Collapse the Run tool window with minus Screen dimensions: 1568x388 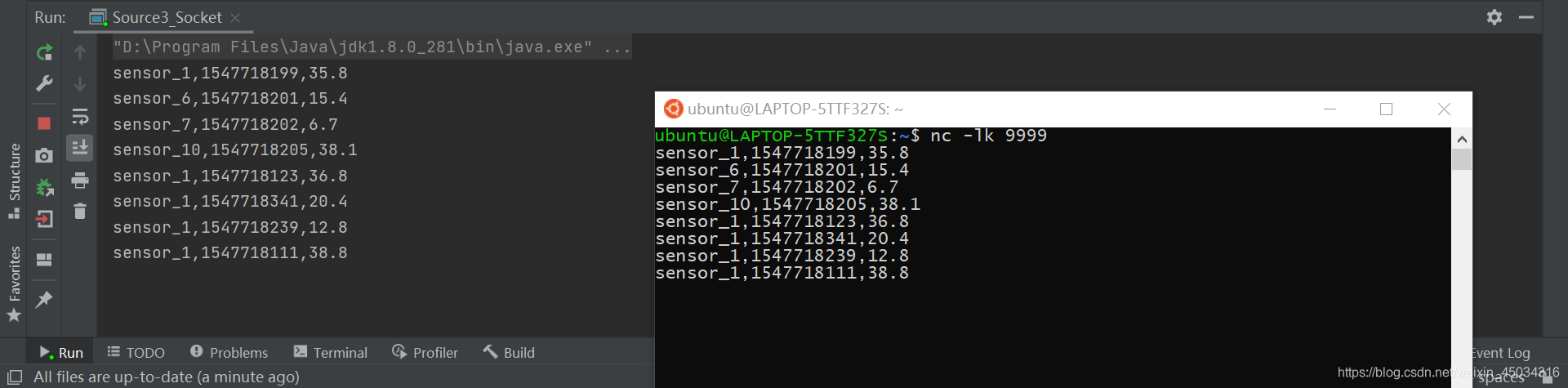[x=1526, y=17]
